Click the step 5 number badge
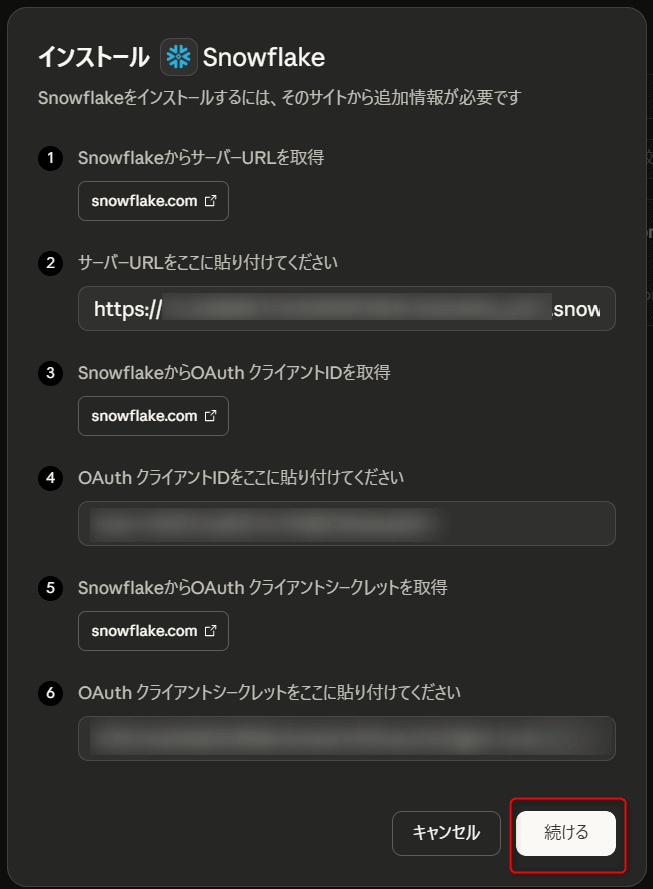 point(49,588)
